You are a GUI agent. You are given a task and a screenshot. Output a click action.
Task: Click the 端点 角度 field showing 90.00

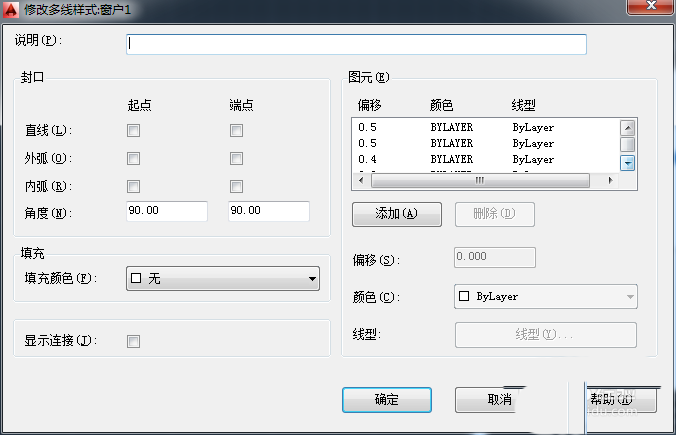coord(269,211)
